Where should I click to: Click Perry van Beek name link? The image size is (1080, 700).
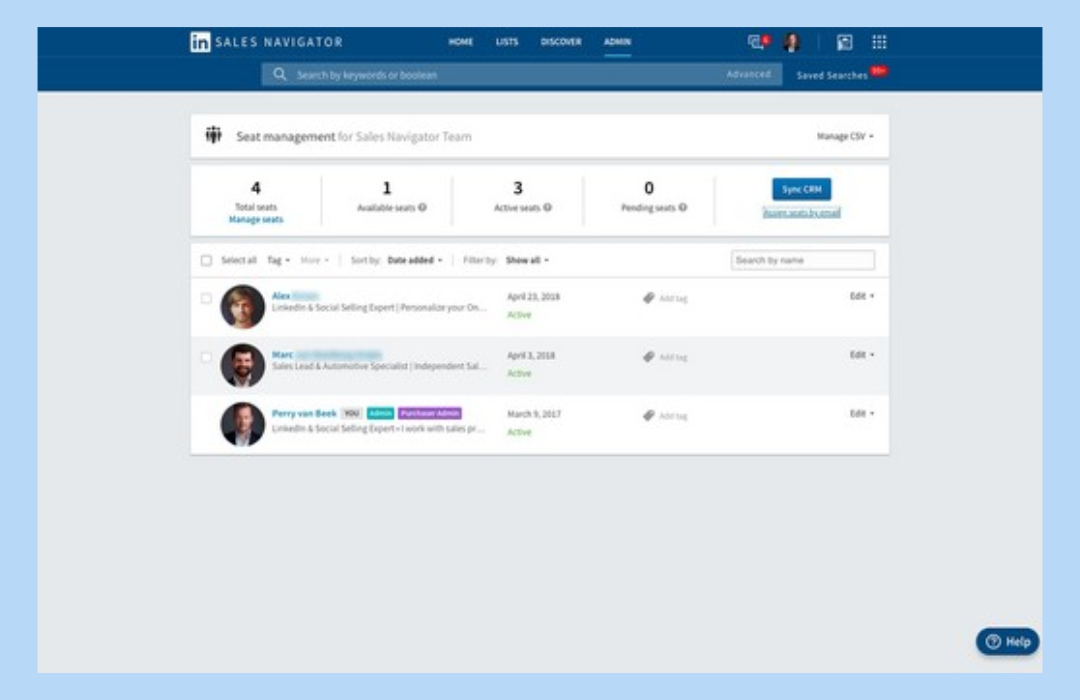[304, 413]
